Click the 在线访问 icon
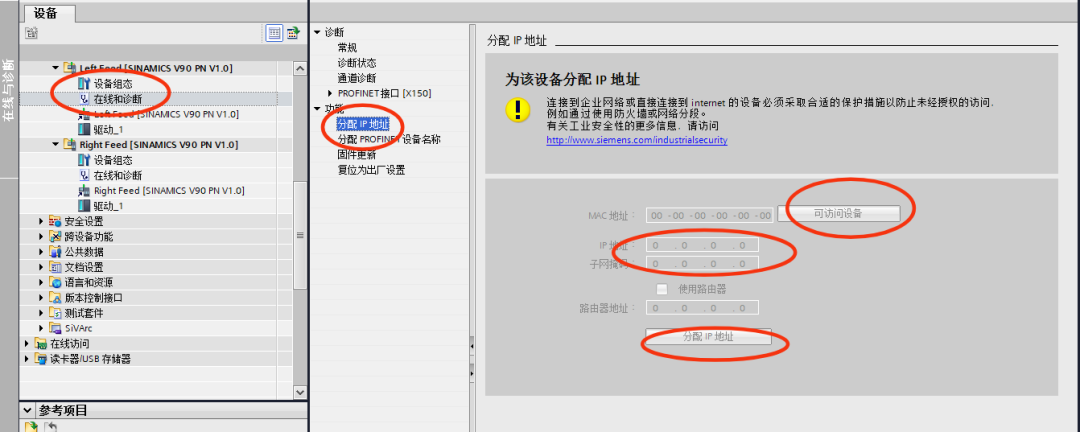The height and width of the screenshot is (432, 1080). click(41, 343)
